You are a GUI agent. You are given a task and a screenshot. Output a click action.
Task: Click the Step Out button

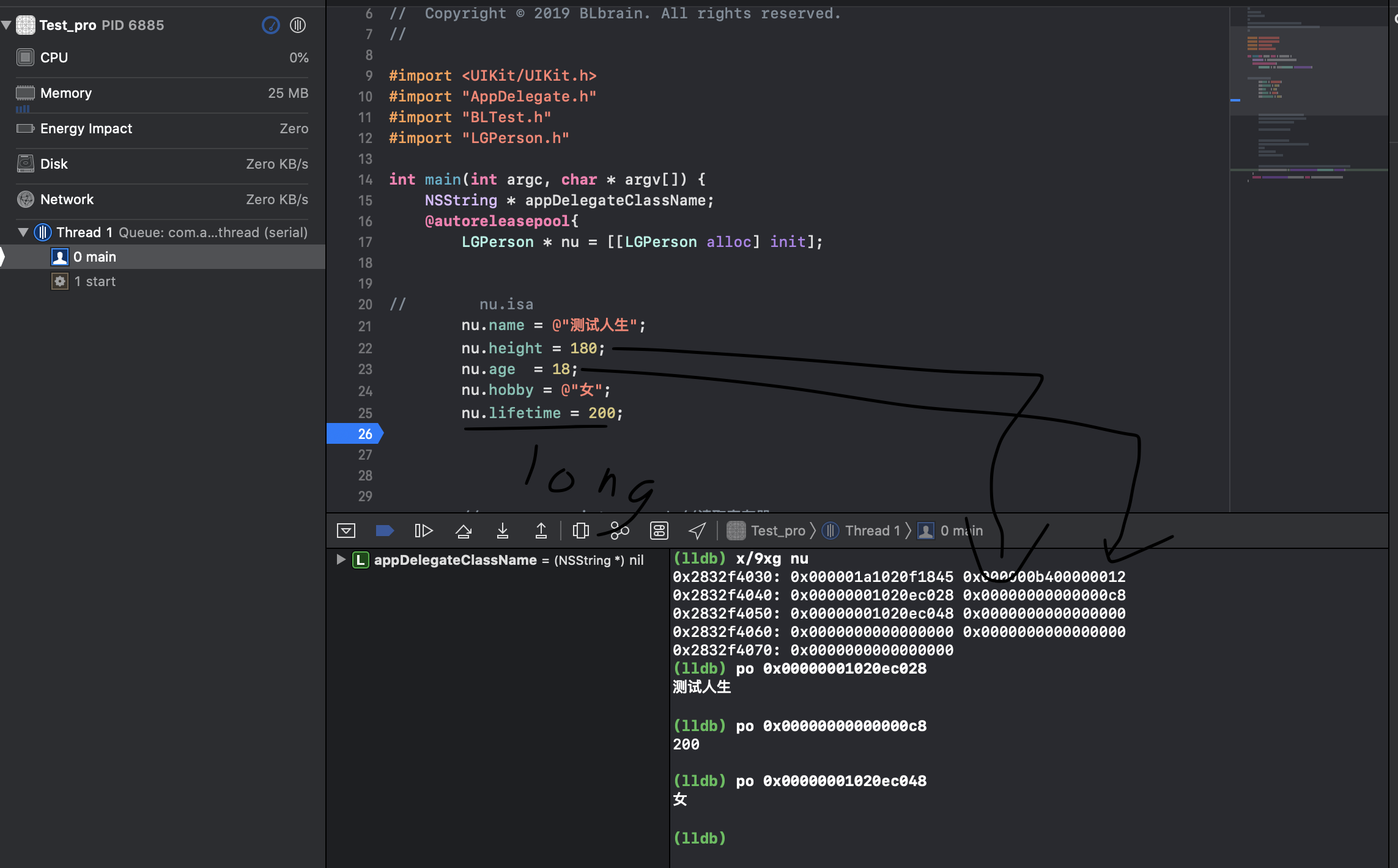[541, 531]
